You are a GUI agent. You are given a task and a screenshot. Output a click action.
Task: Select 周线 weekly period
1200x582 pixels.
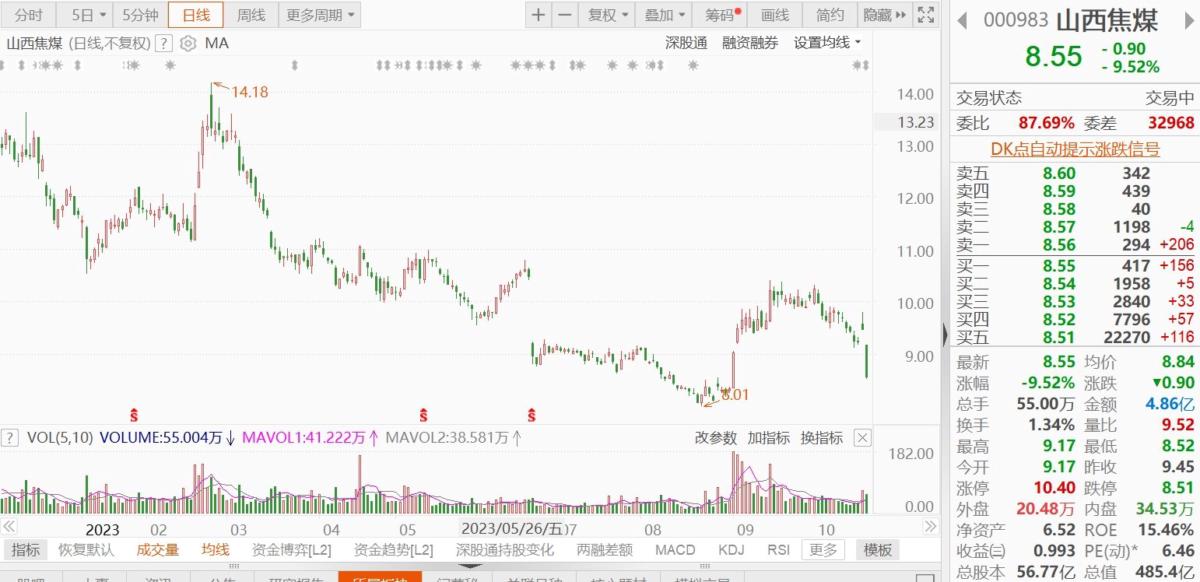click(x=251, y=15)
